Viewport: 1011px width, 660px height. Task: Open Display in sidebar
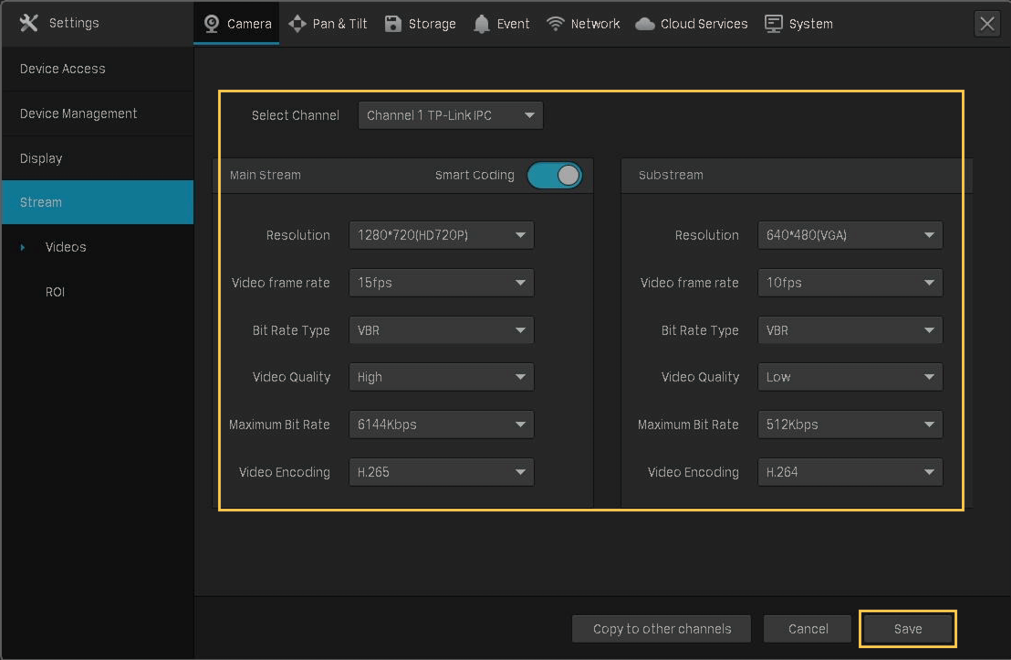pyautogui.click(x=97, y=158)
